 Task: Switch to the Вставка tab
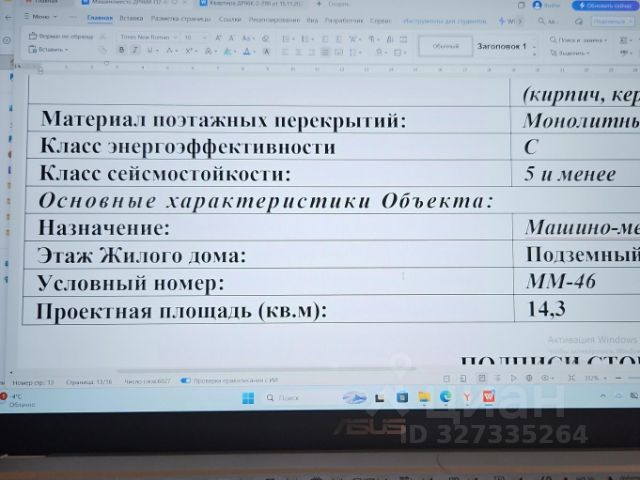click(x=131, y=18)
